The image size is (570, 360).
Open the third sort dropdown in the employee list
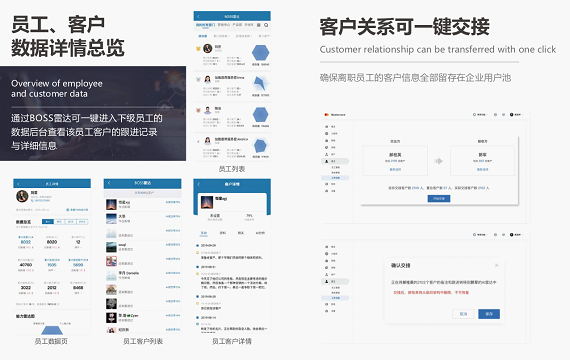click(x=243, y=36)
